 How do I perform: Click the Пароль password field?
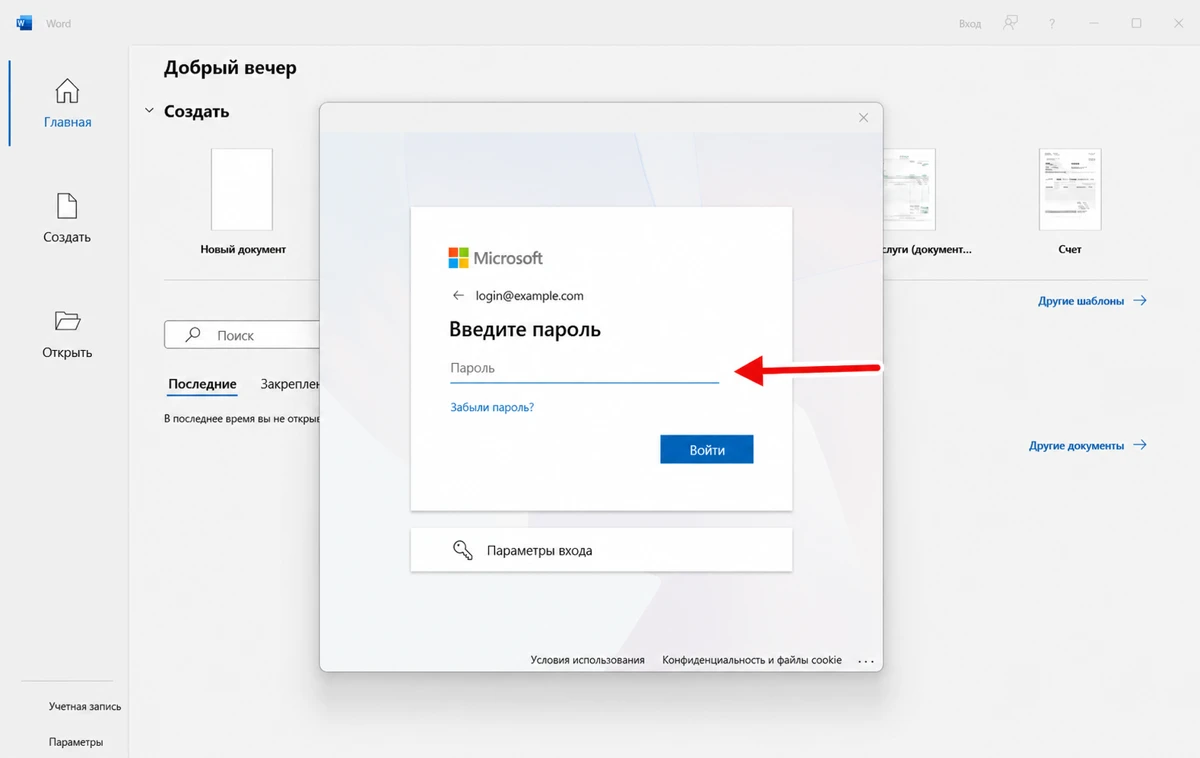(584, 368)
